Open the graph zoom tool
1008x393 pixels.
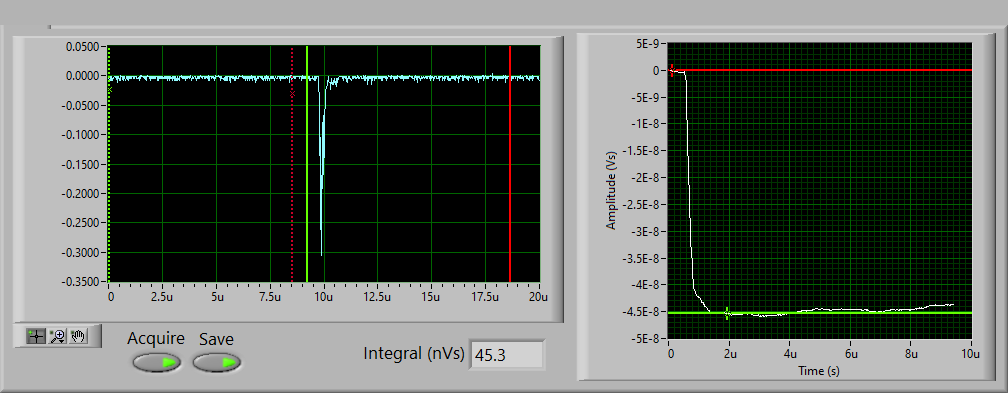point(58,336)
